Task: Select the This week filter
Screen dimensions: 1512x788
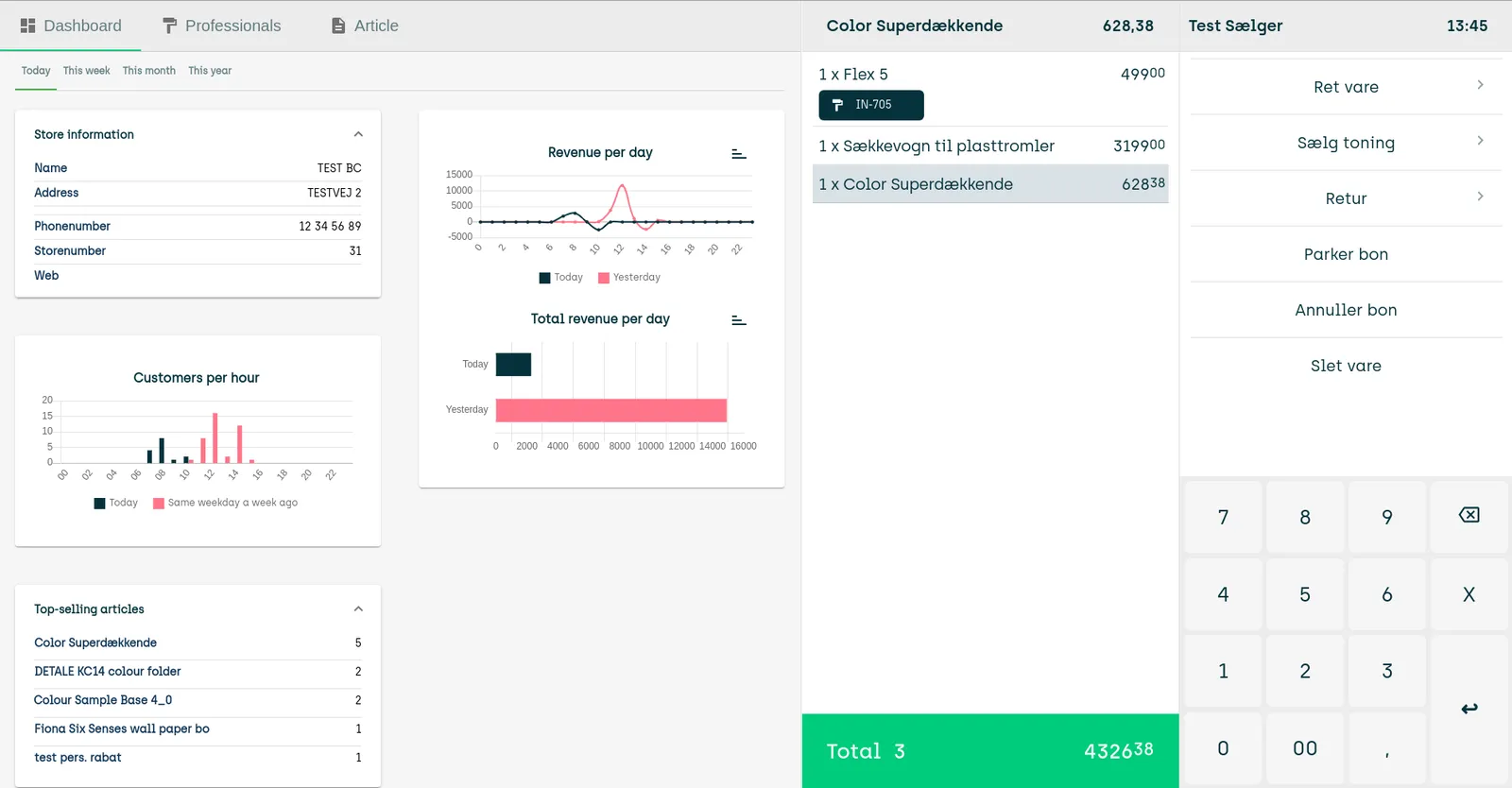Action: [x=86, y=71]
